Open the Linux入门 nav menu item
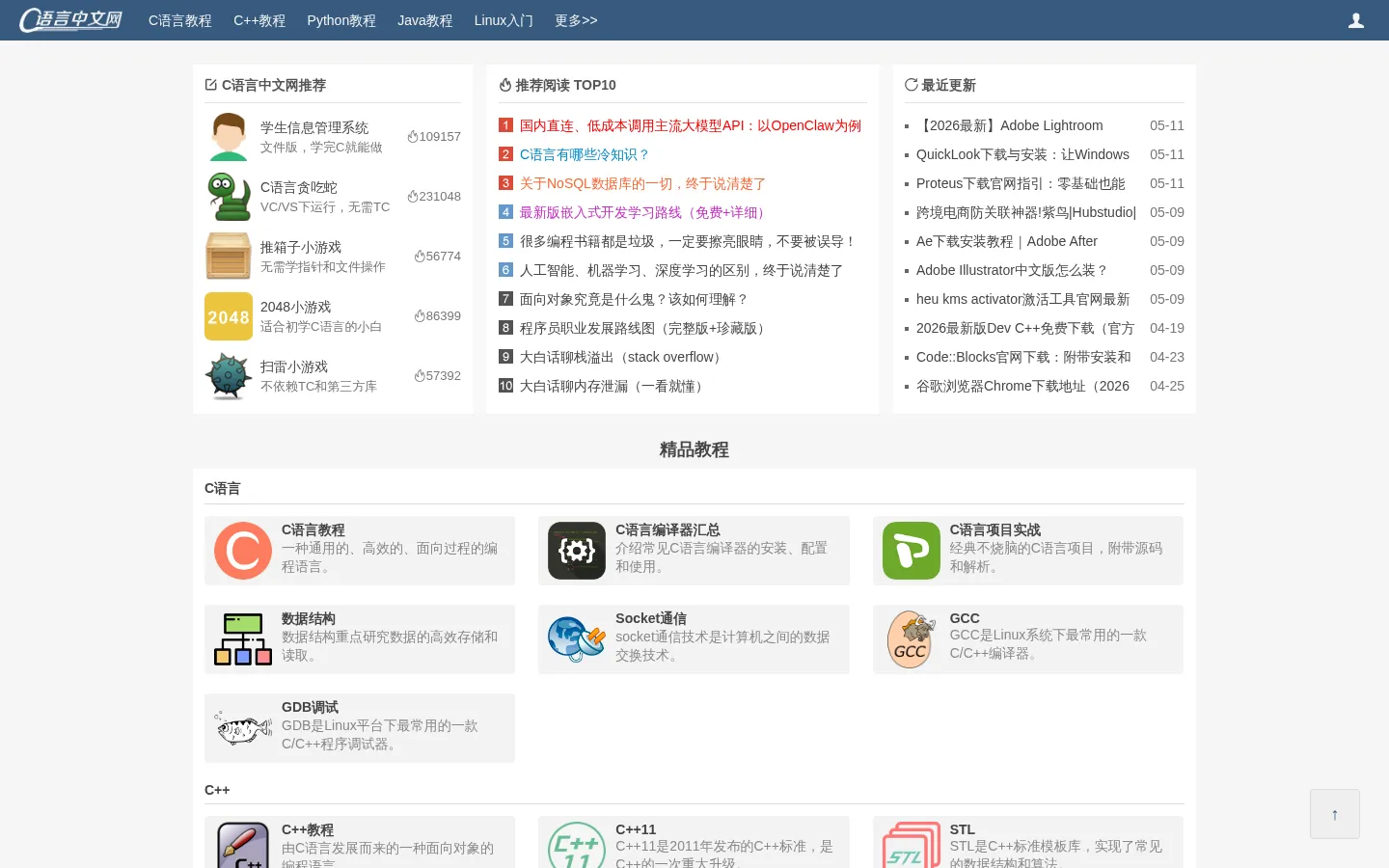The height and width of the screenshot is (868, 1389). [504, 20]
